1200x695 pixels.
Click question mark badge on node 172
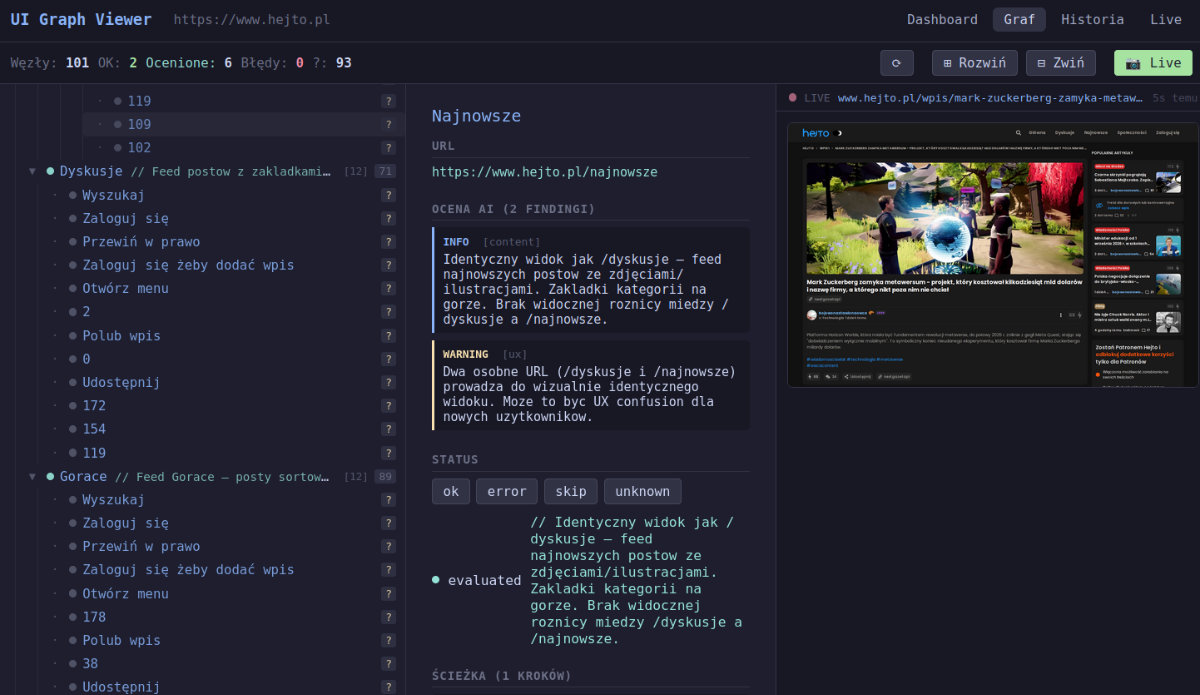[388, 406]
